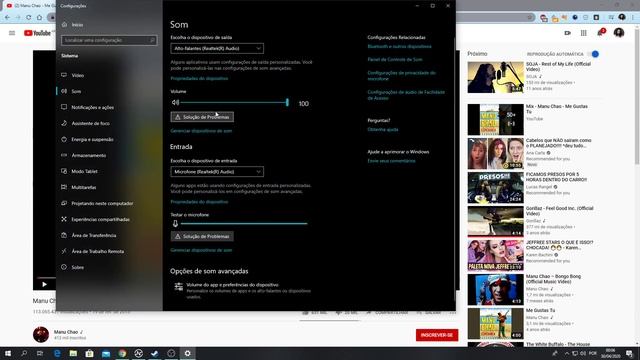Screen dimensions: 640x360
Task: Open SOJA Rest of My Life thumbnail
Action: [x=495, y=77]
